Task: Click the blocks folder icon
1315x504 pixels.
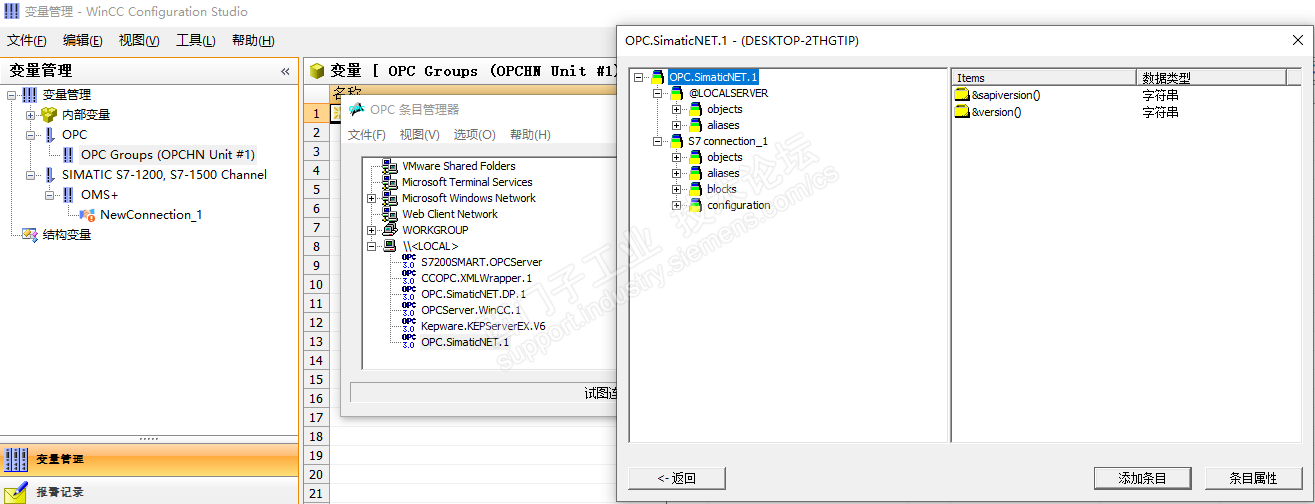Action: (695, 189)
